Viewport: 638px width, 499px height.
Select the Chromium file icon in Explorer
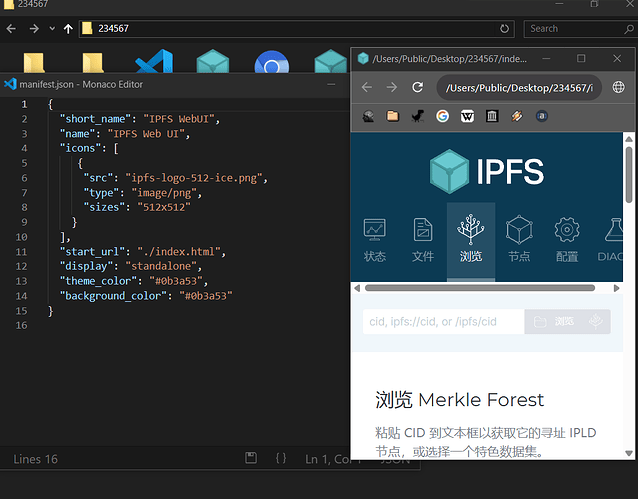(x=272, y=62)
